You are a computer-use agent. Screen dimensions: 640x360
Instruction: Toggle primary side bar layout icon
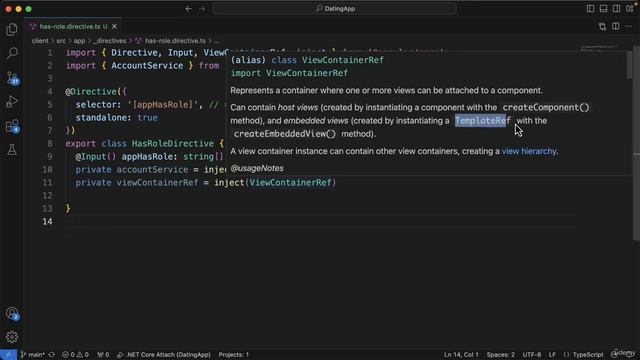pos(590,9)
